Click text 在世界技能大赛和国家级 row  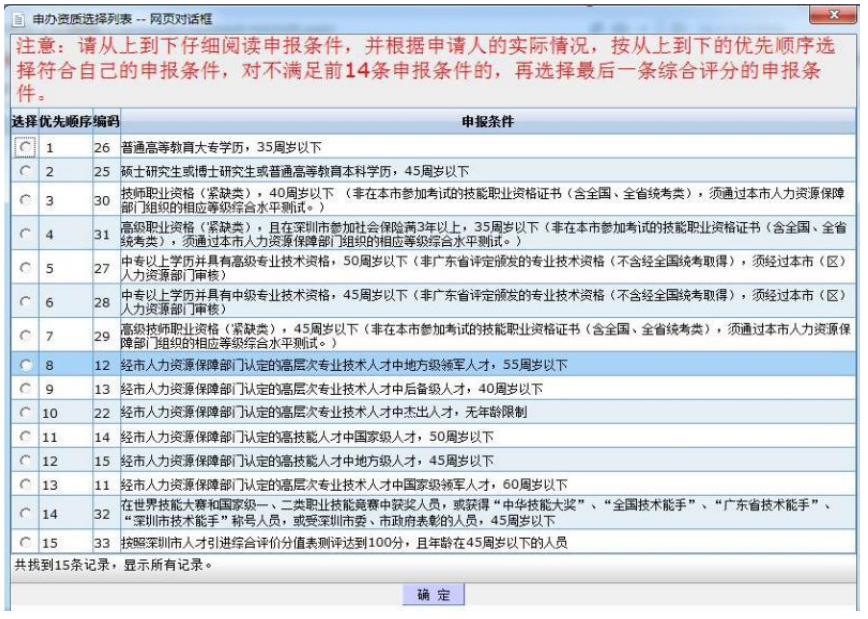point(477,513)
